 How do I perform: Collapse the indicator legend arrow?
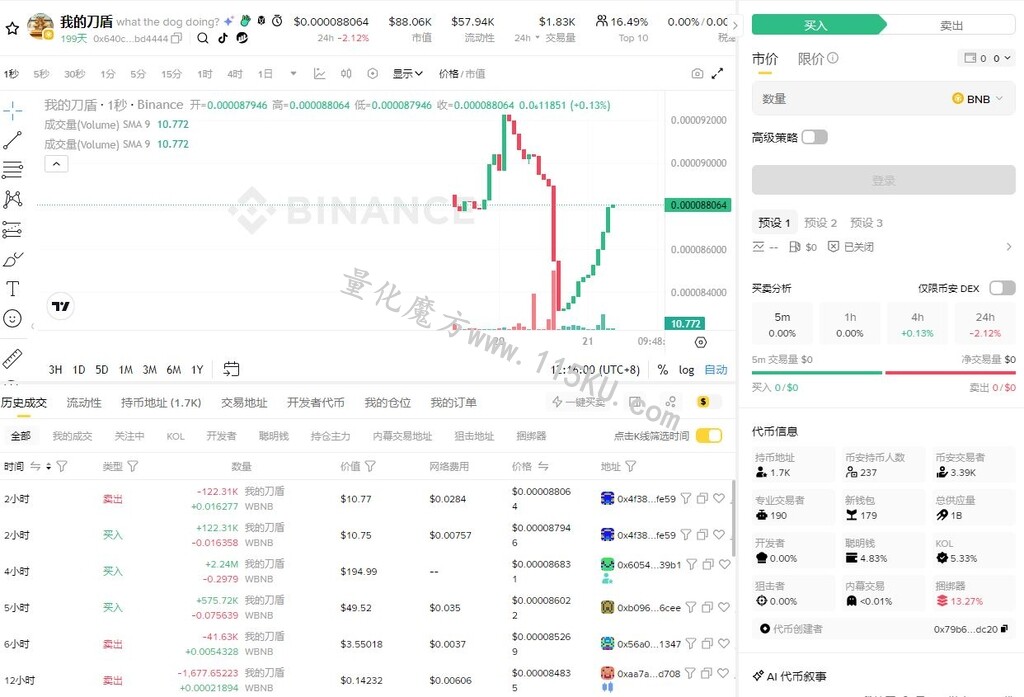(56, 164)
